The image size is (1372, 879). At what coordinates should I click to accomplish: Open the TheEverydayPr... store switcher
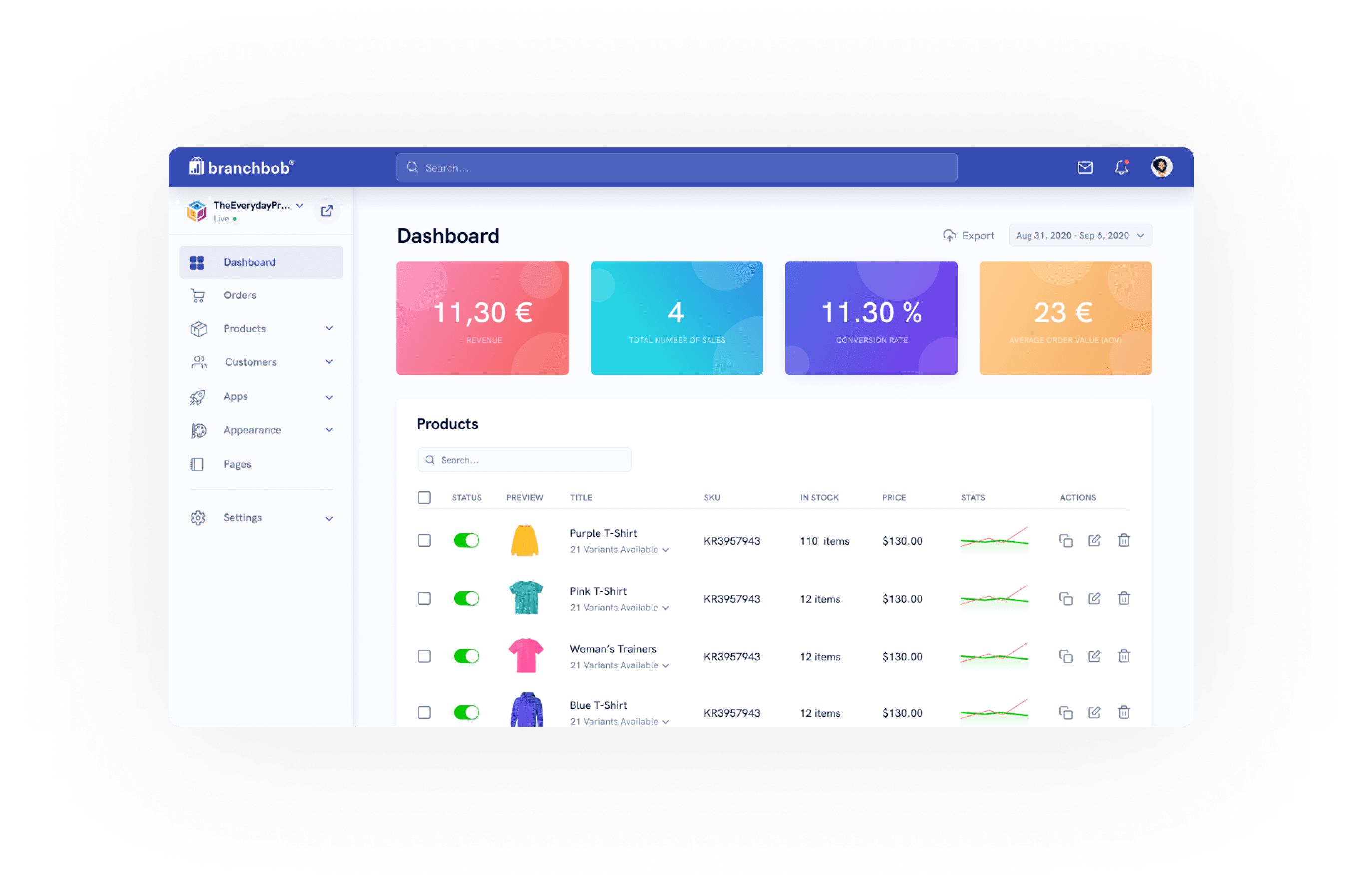point(258,211)
